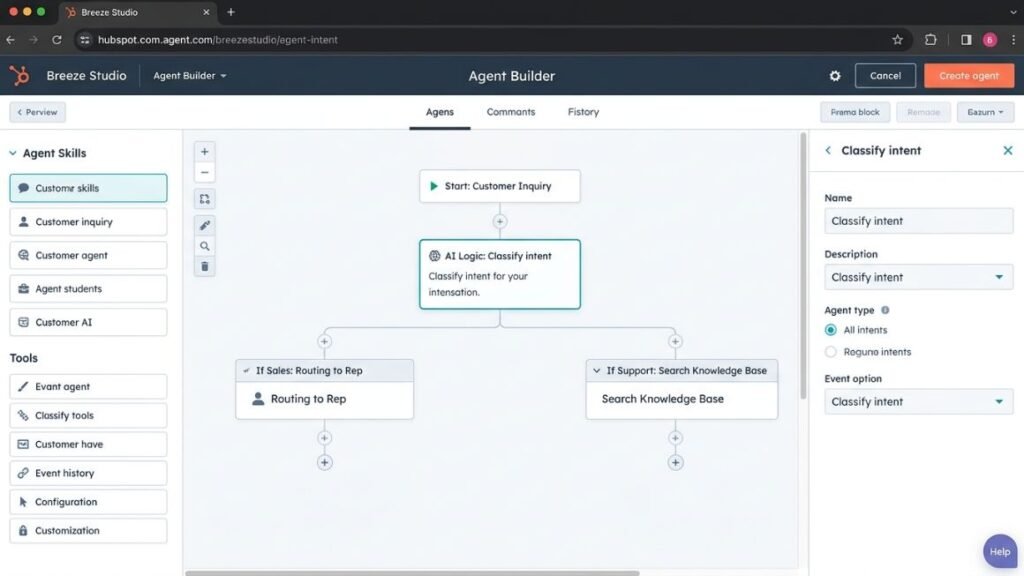The height and width of the screenshot is (576, 1024).
Task: Click the canvas horizontal scrollbar
Action: pos(412,573)
